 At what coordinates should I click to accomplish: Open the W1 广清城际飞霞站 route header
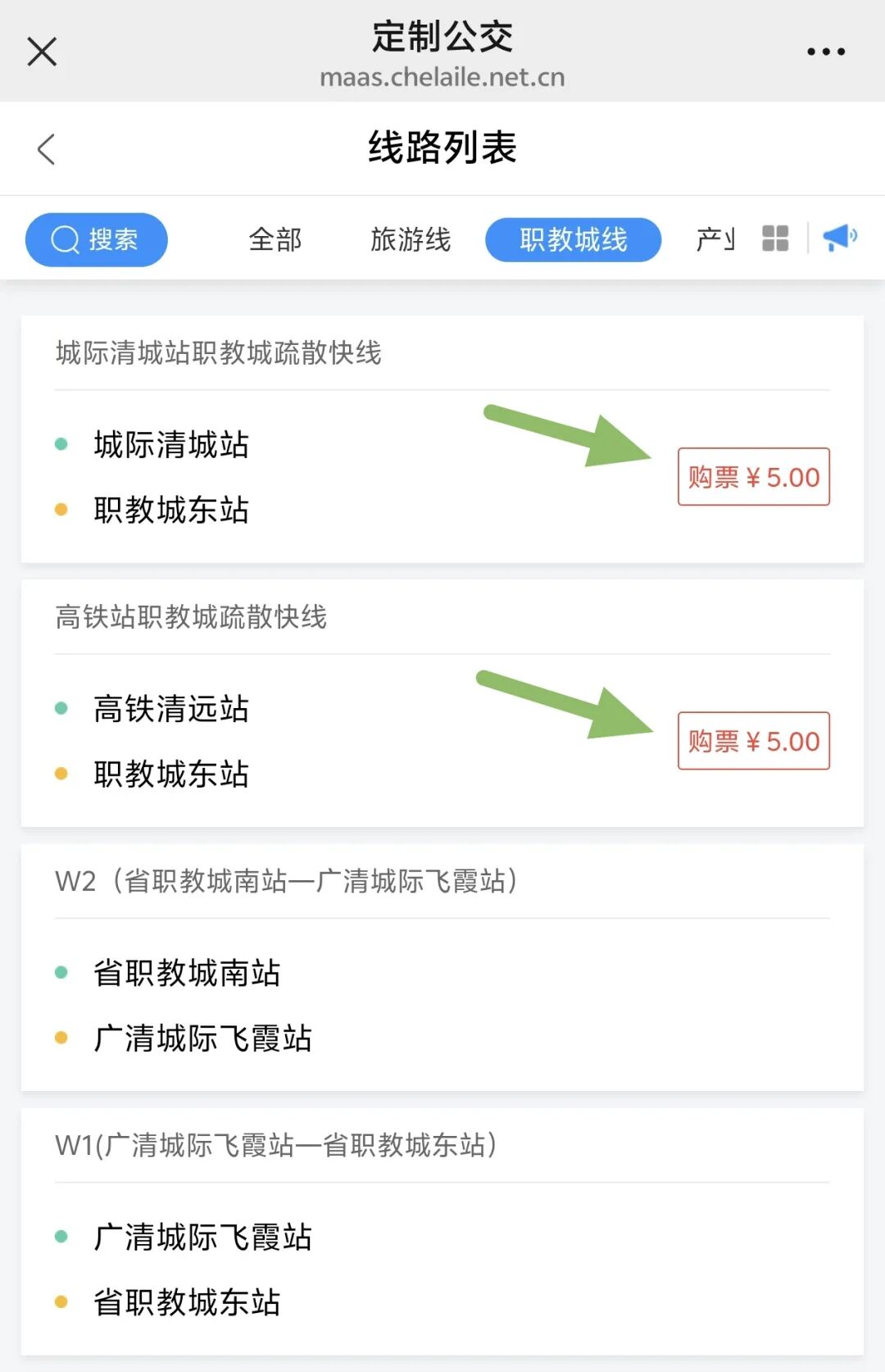[275, 1145]
